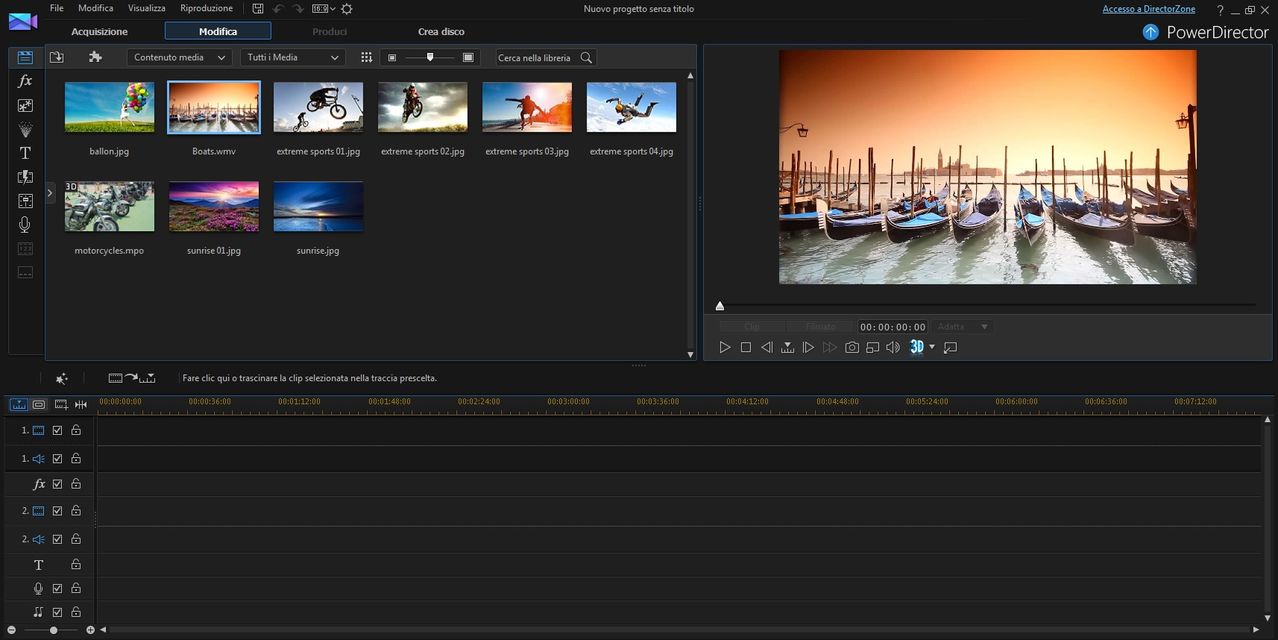The width and height of the screenshot is (1278, 640).
Task: Open the File menu
Action: pyautogui.click(x=57, y=8)
